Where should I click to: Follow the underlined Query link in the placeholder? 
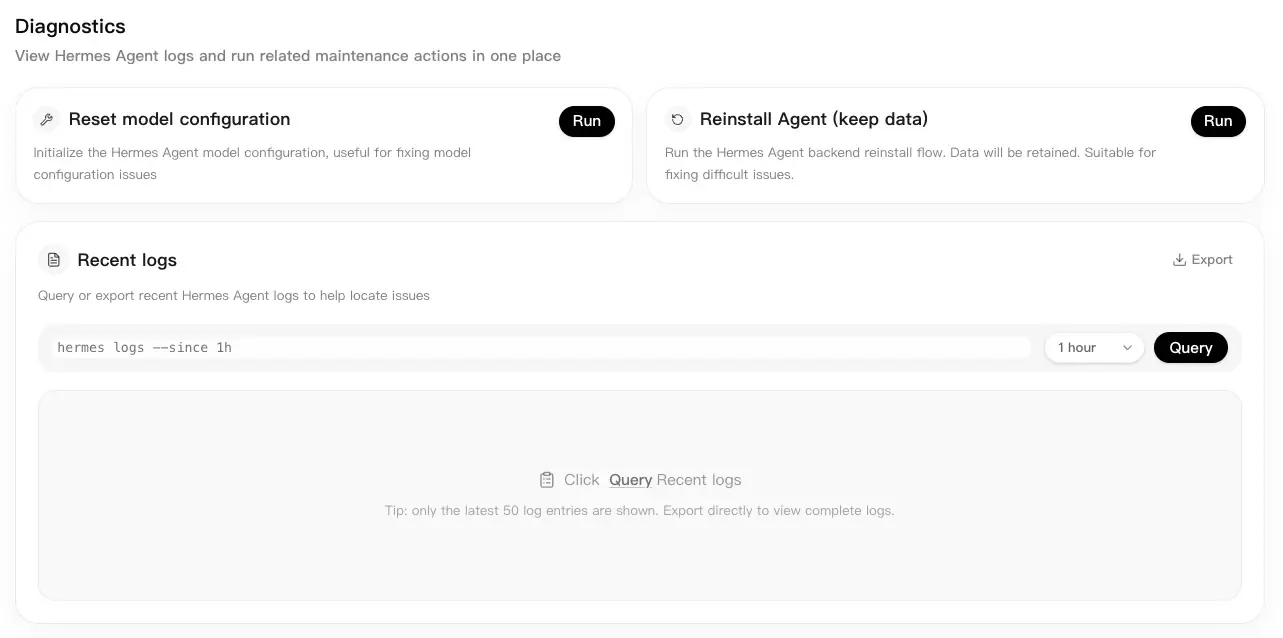click(x=631, y=480)
